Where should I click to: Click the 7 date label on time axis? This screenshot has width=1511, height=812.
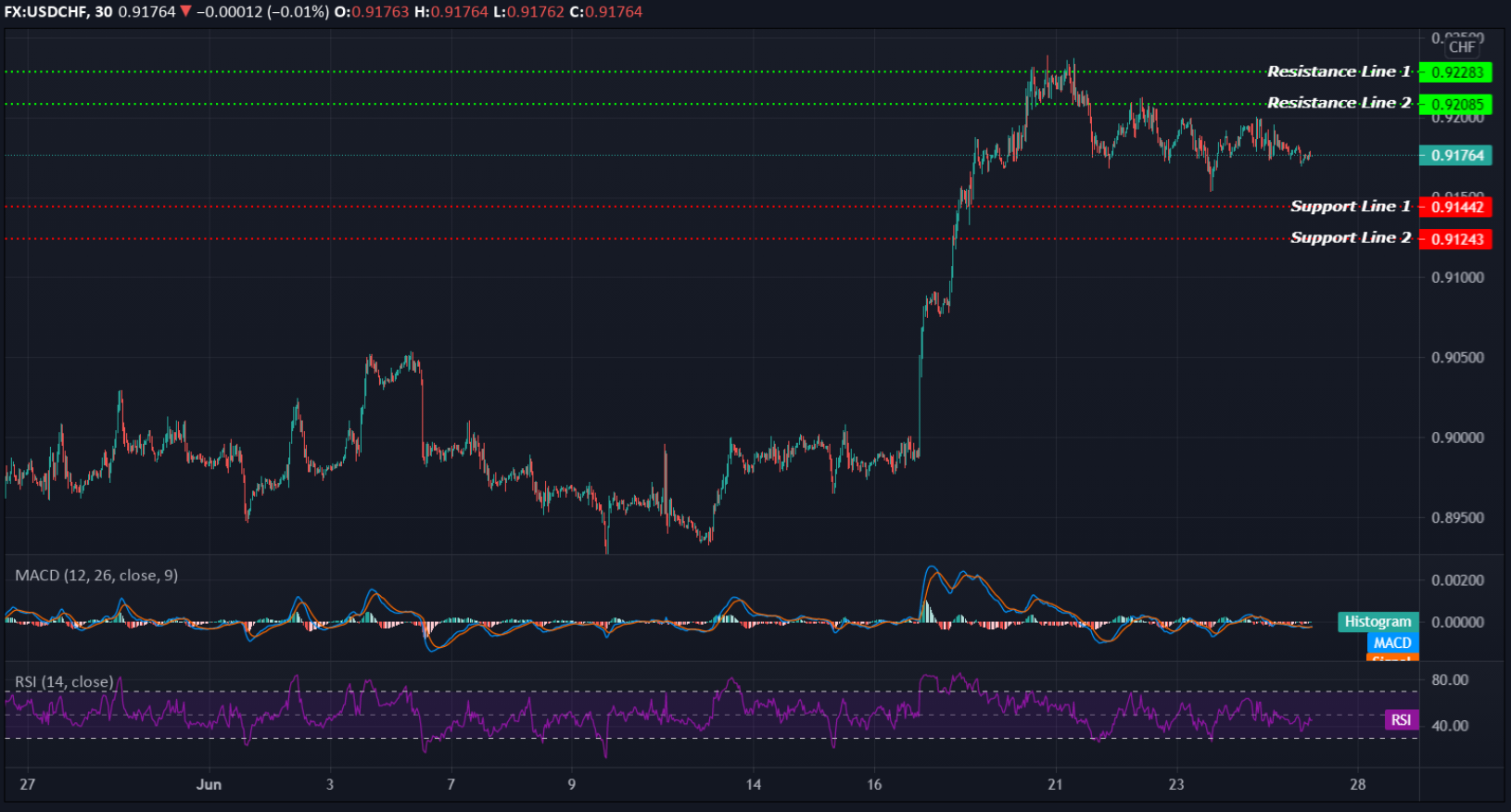(x=451, y=784)
